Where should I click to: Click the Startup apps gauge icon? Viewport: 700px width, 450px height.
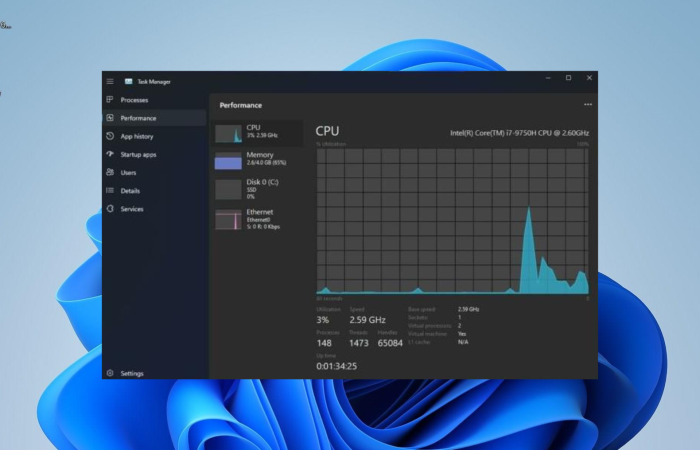110,154
